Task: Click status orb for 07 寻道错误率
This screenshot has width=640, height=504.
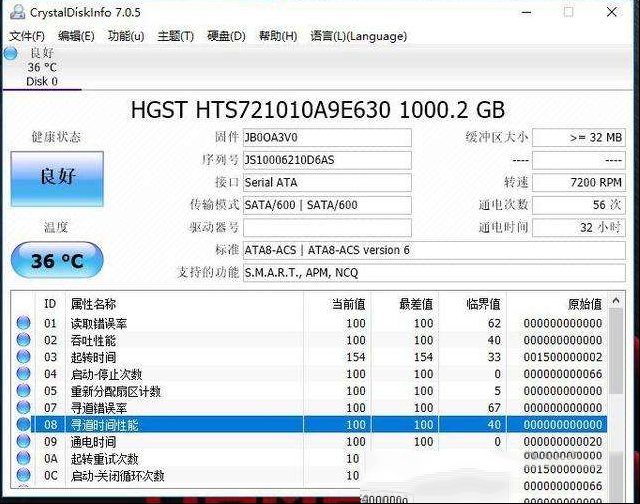Action: pyautogui.click(x=24, y=407)
